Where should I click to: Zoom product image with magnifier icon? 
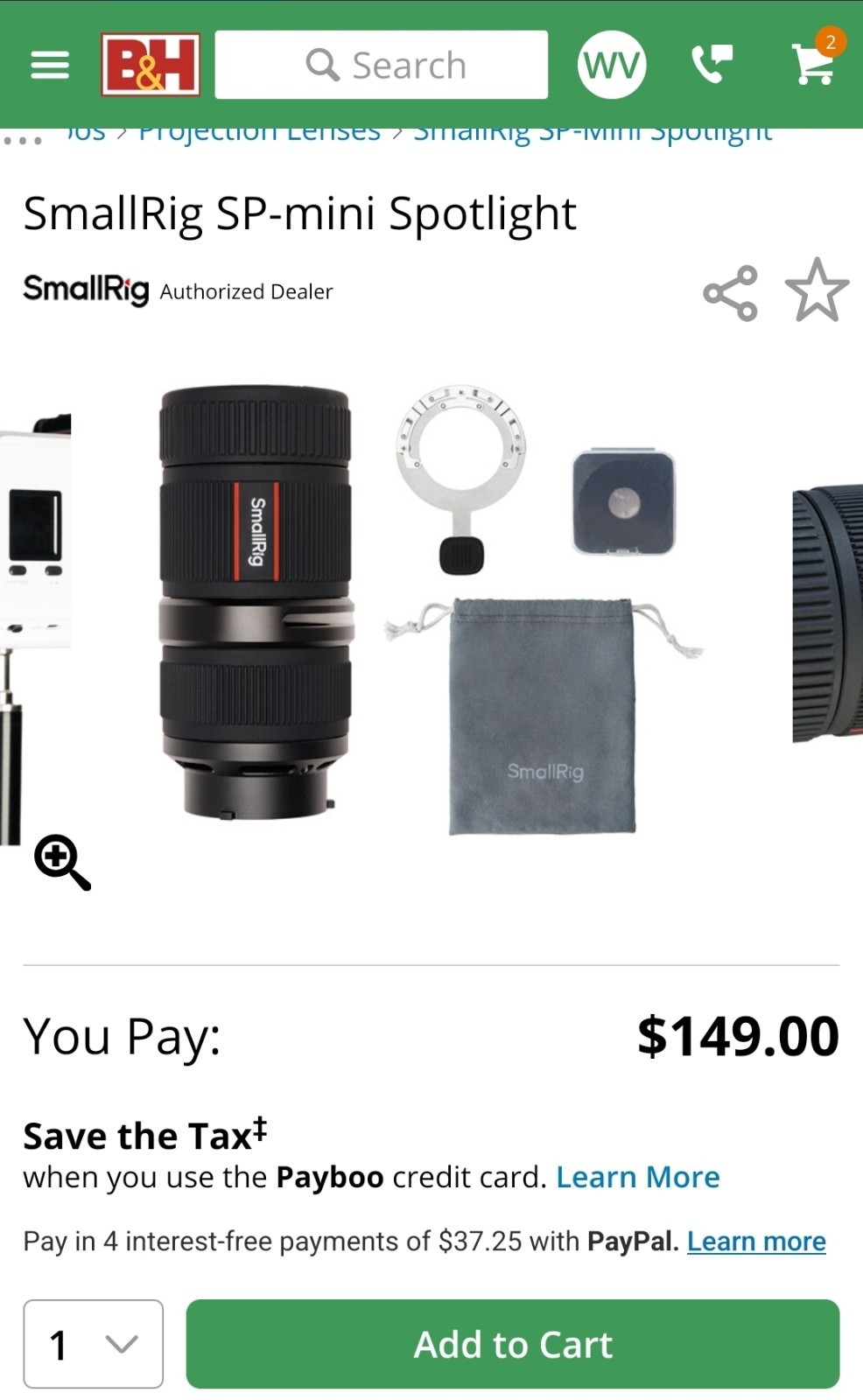pos(62,862)
